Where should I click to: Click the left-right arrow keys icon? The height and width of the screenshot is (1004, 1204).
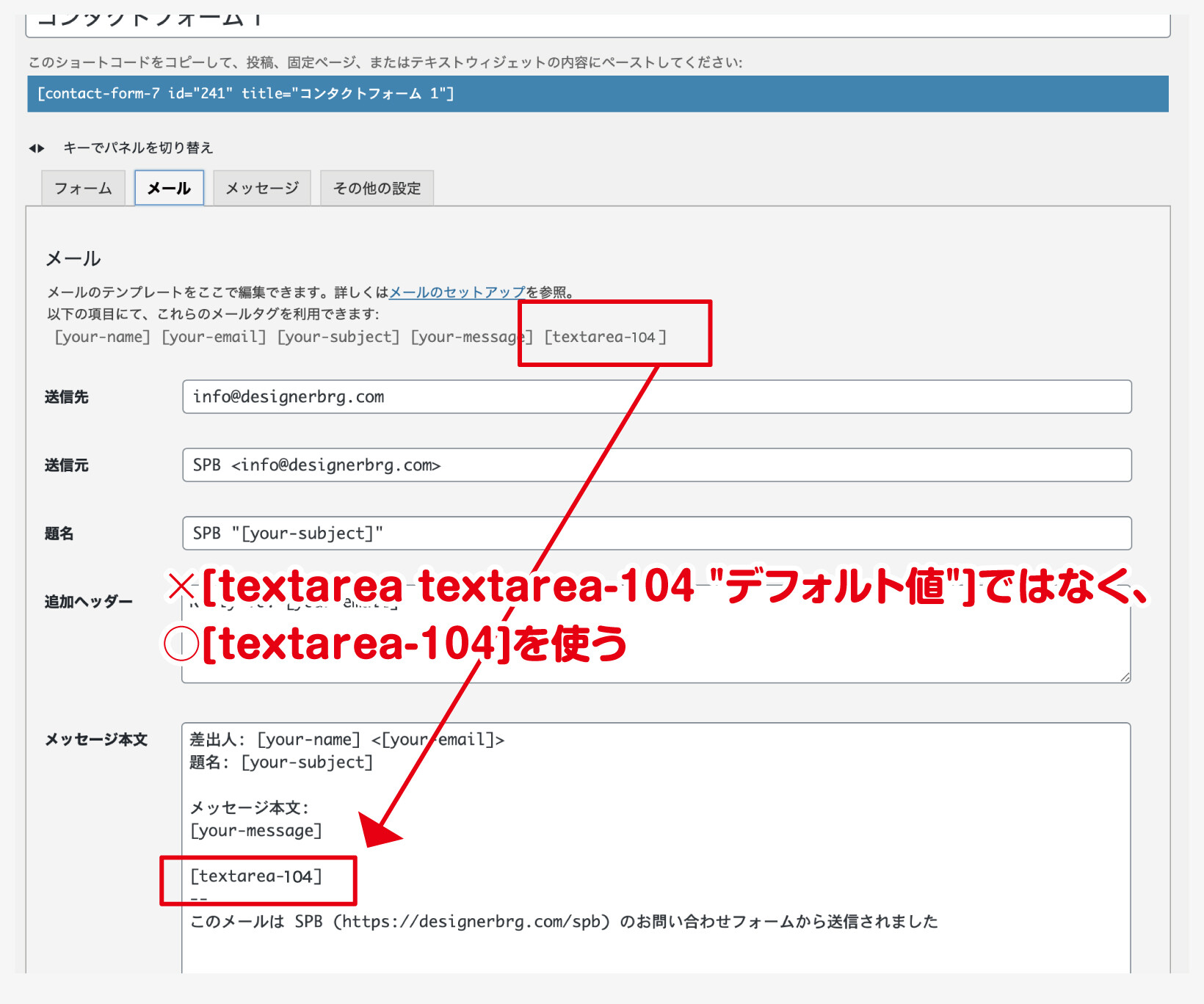coord(37,148)
